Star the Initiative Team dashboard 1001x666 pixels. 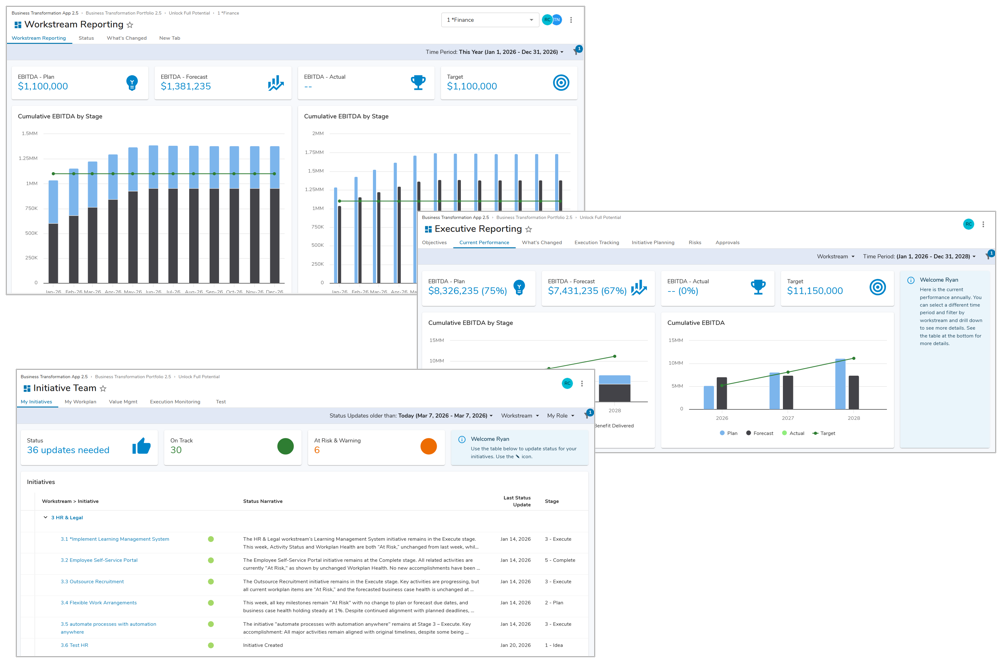click(x=103, y=389)
